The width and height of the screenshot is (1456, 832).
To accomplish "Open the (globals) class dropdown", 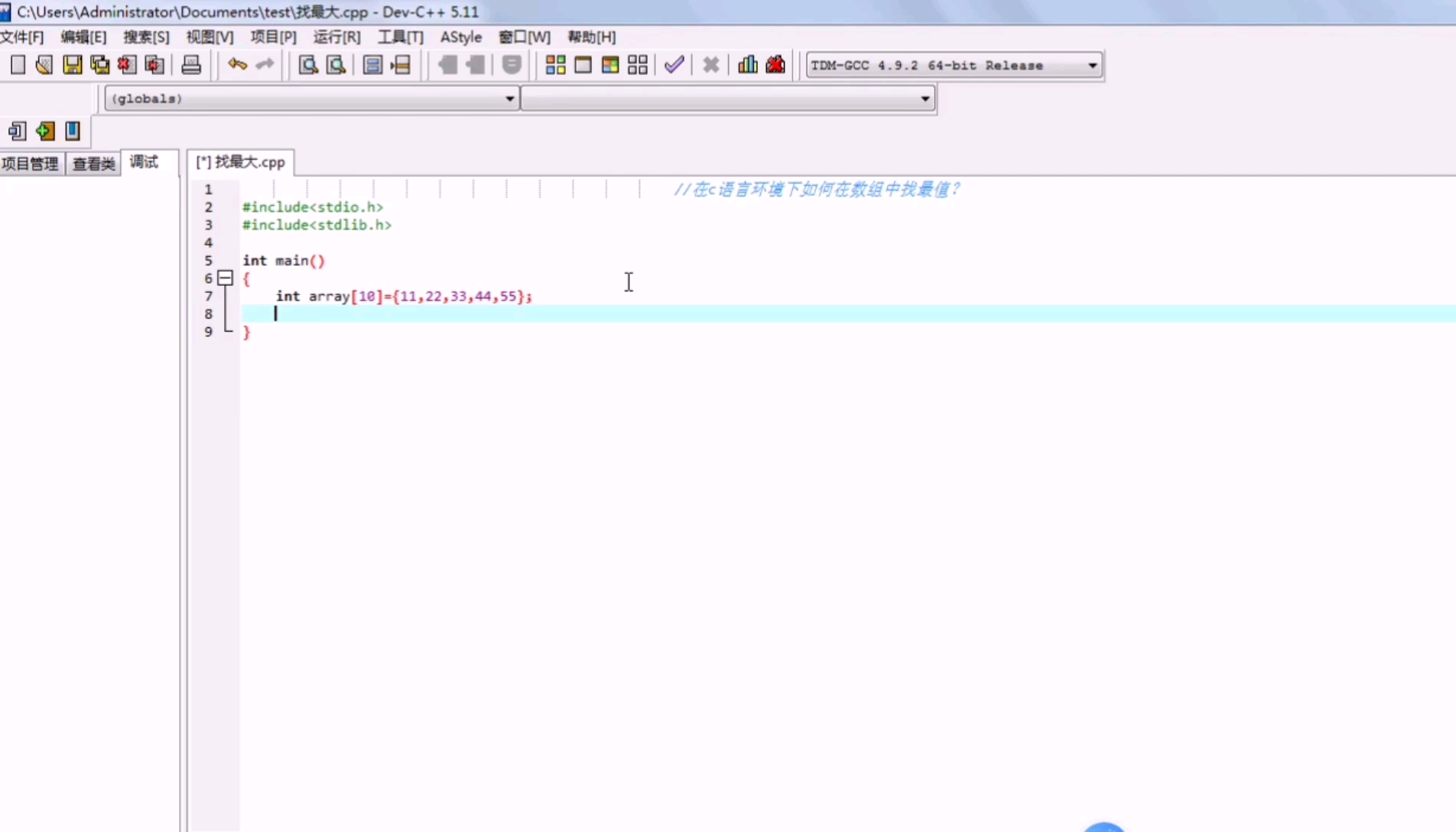I will click(312, 99).
